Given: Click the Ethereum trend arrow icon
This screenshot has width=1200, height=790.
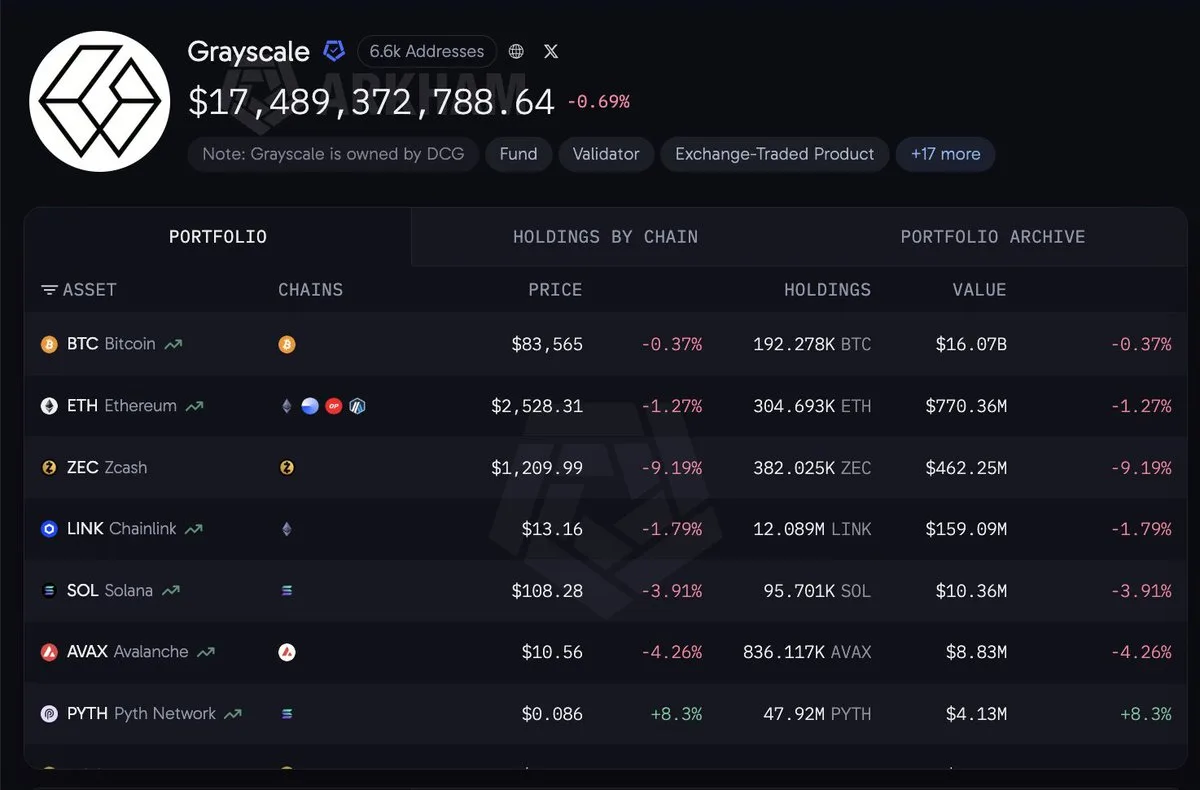Looking at the screenshot, I should click(x=195, y=406).
